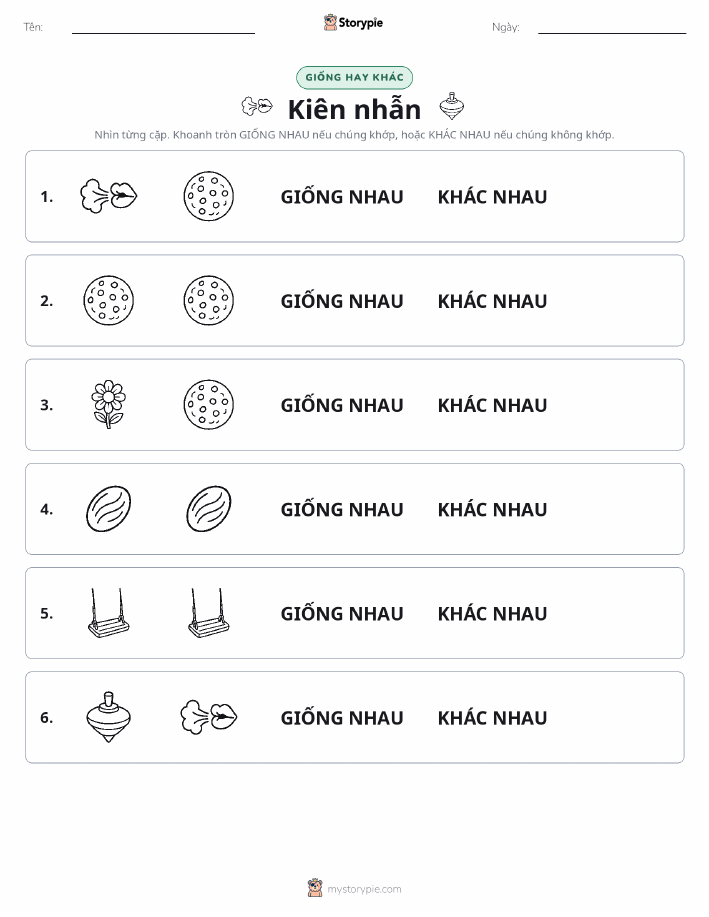Click the left cookie icon in row 2
The image size is (709, 917).
coord(108,301)
